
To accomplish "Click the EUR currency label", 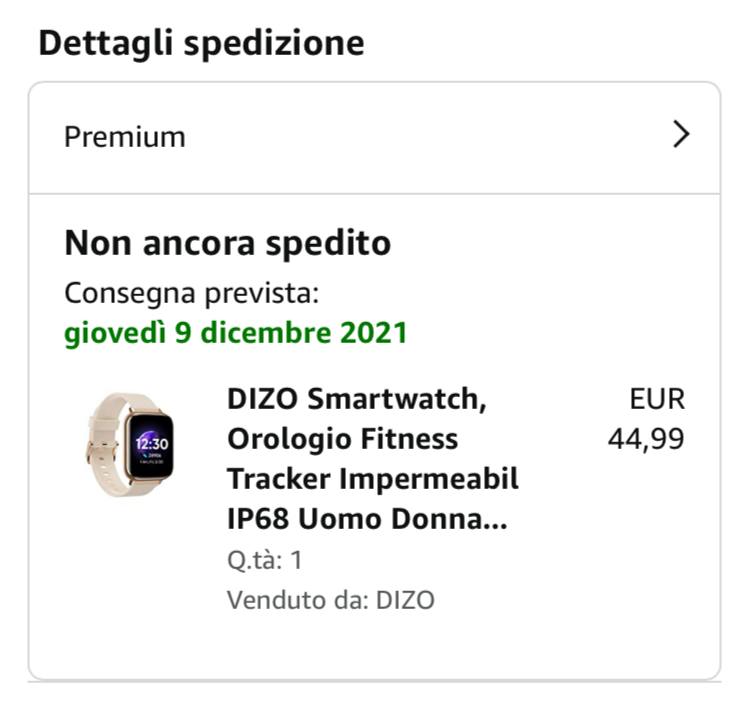I will [657, 399].
